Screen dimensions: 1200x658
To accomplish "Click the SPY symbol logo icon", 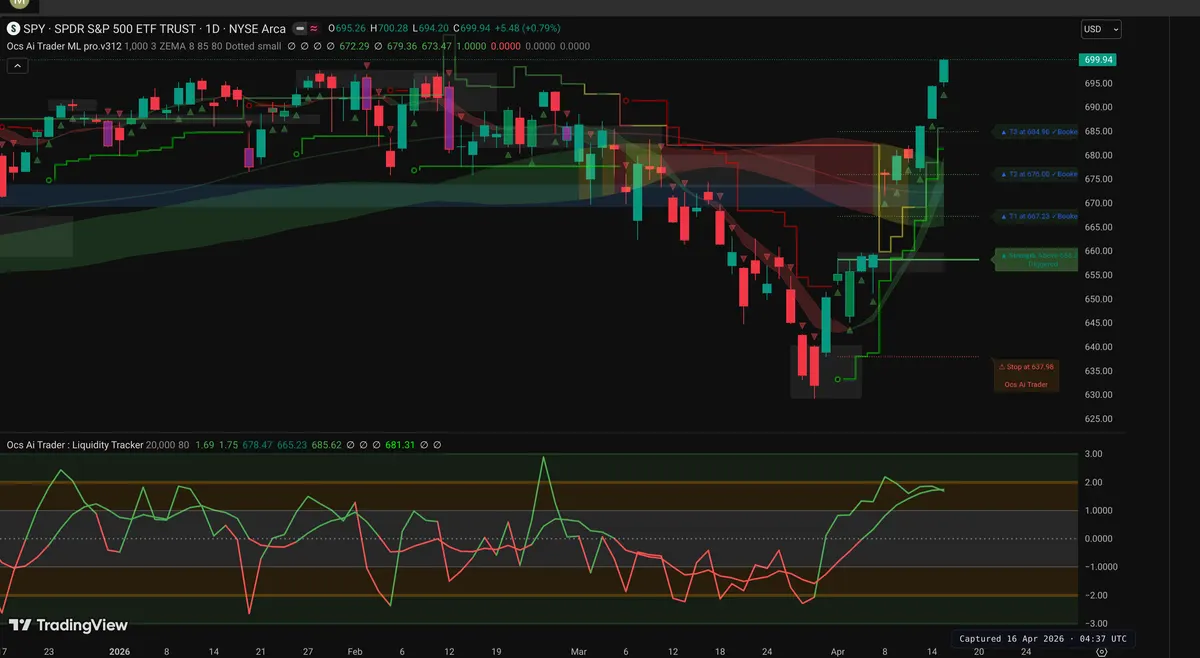I will coord(13,29).
